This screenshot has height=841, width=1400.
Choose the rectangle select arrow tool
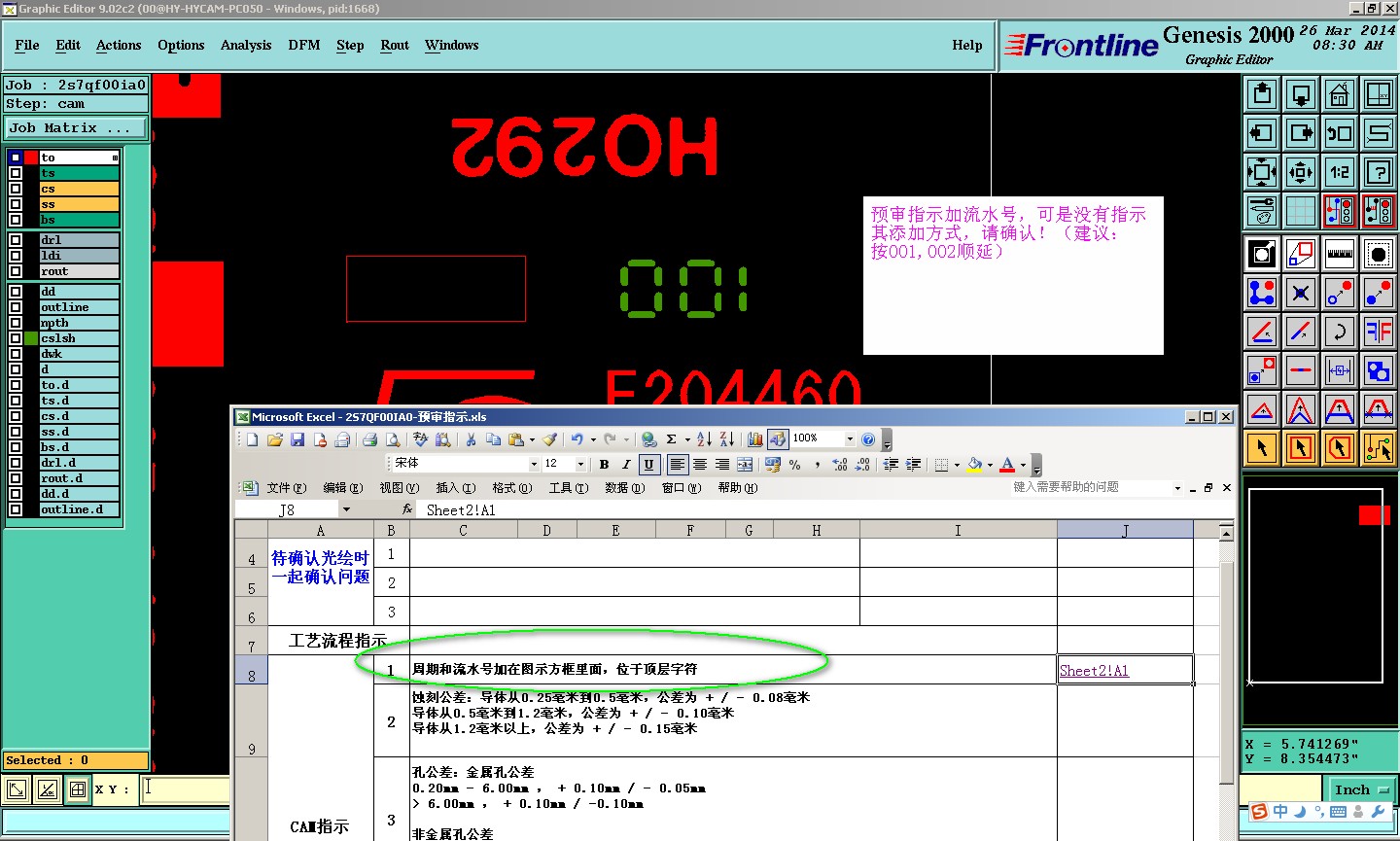(x=1301, y=448)
